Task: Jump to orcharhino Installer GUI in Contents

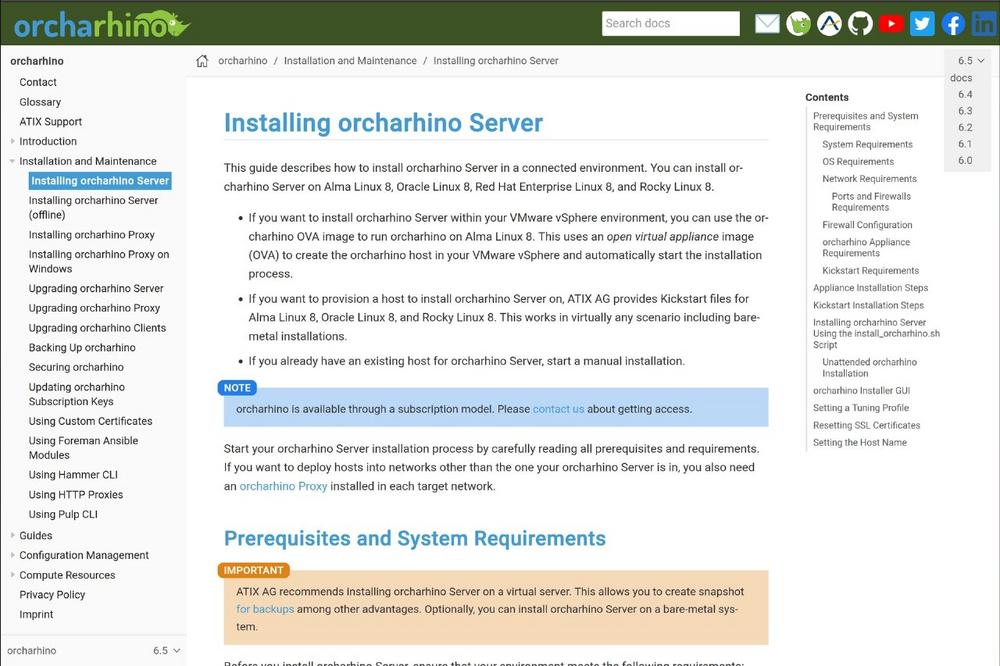Action: click(862, 391)
